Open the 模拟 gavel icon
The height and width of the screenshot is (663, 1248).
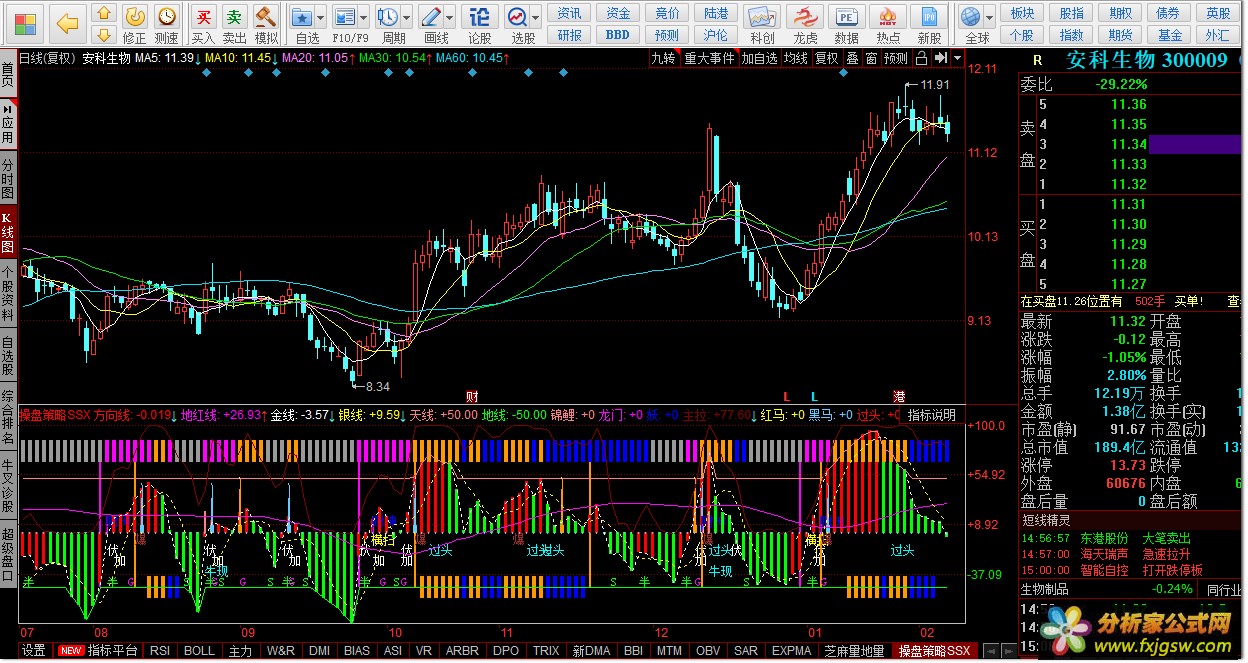coord(265,16)
